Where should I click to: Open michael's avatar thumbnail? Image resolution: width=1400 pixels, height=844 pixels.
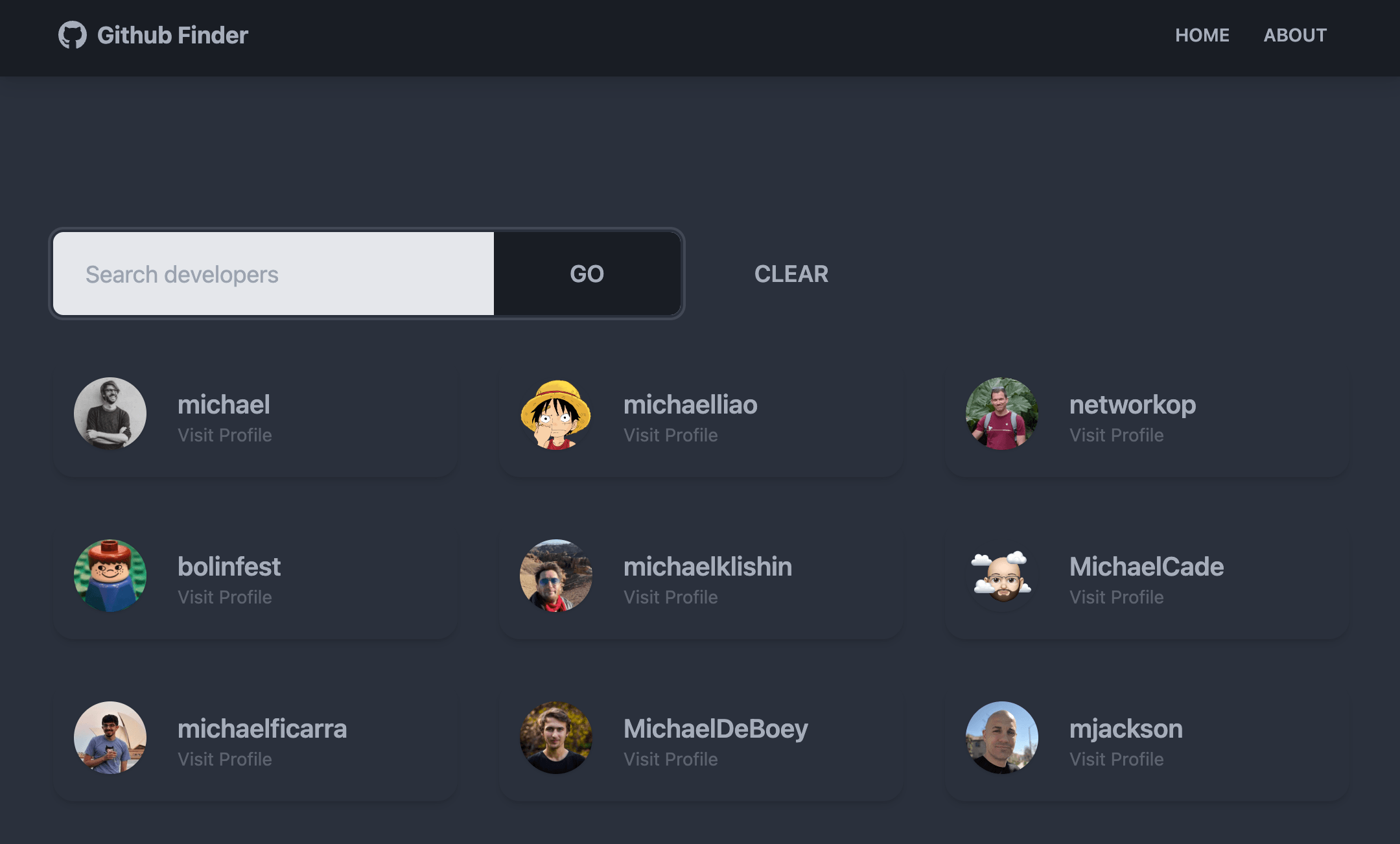point(110,414)
